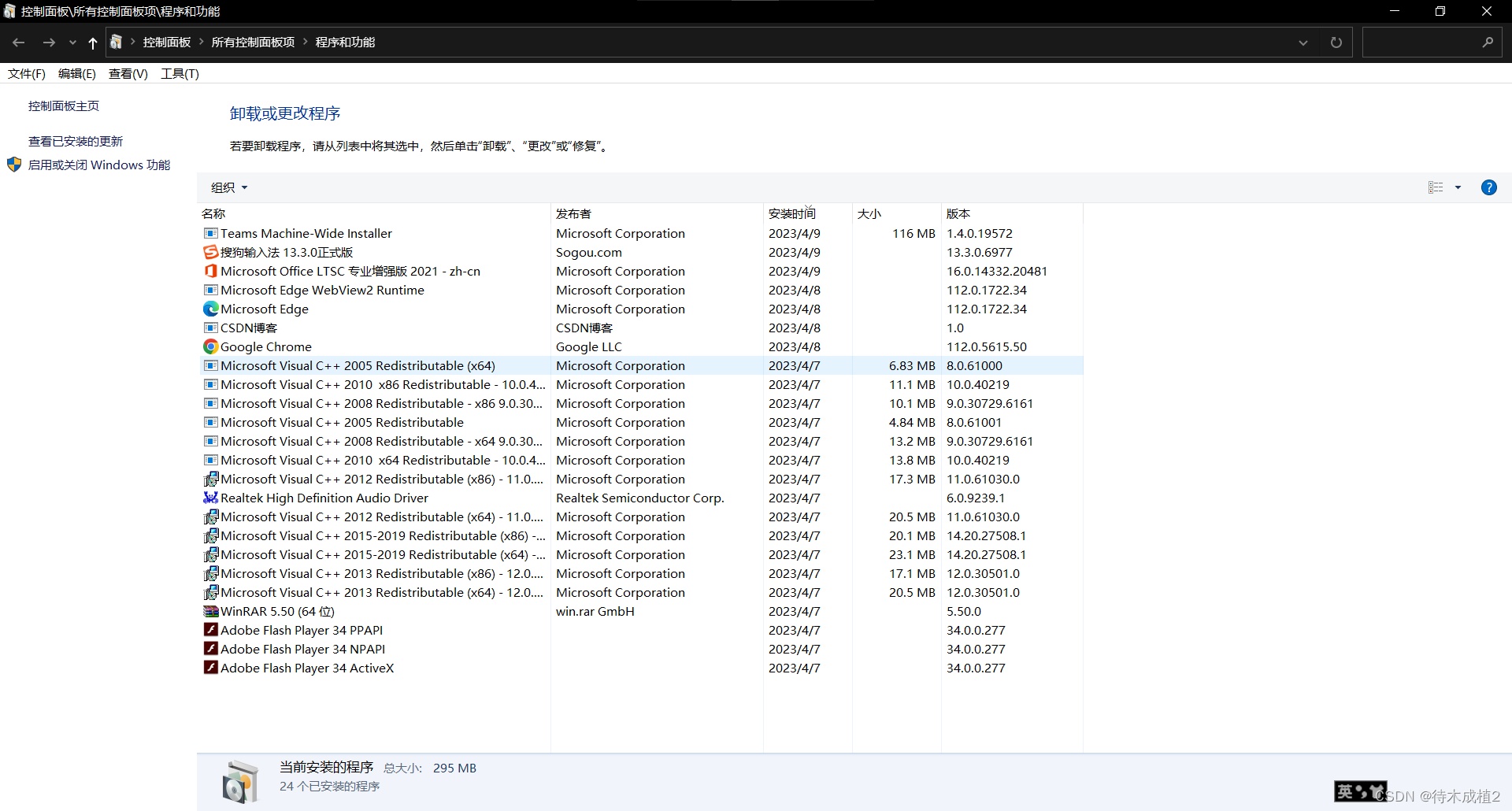Sort by 版本 column header

(1012, 213)
